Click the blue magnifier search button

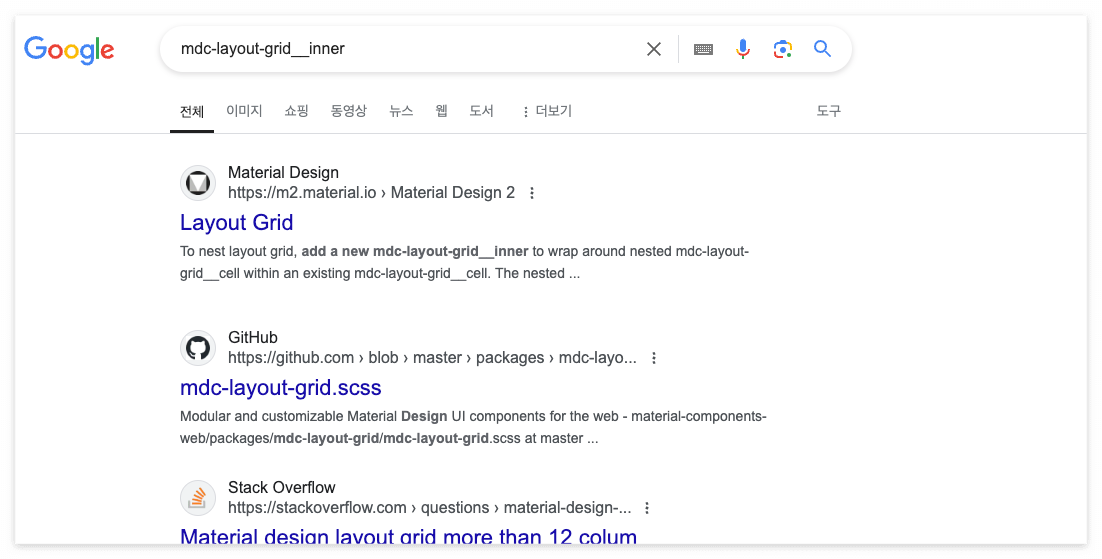tap(822, 49)
